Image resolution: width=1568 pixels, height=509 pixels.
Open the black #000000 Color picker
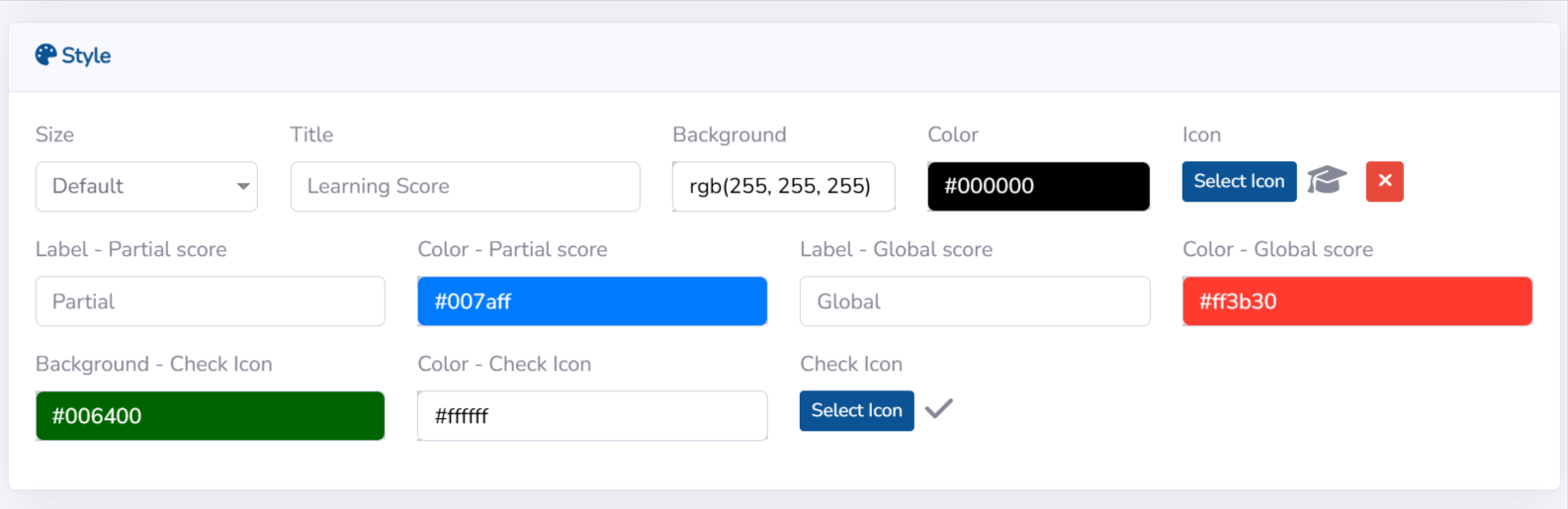(x=1038, y=187)
